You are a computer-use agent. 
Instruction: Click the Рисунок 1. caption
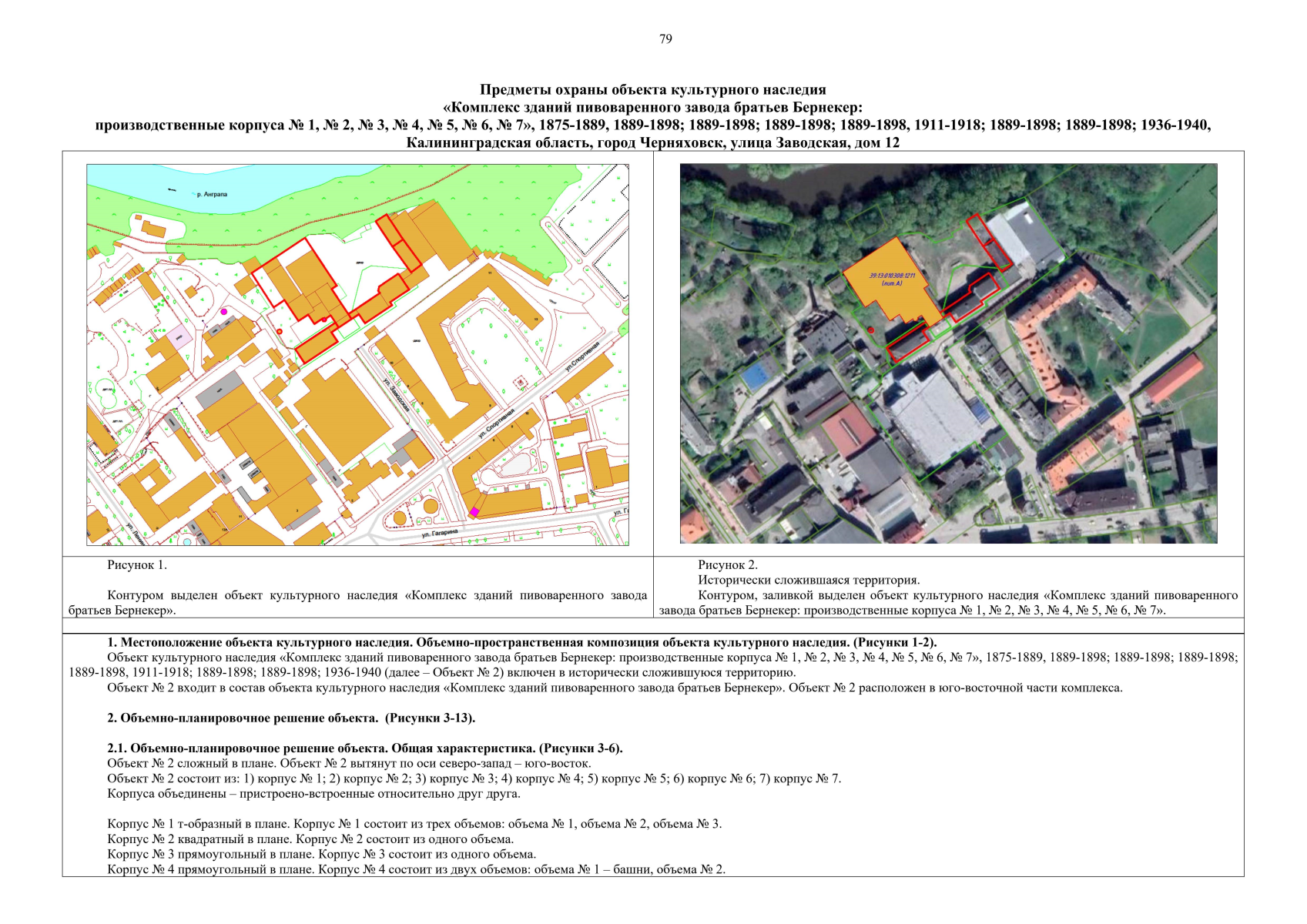coord(137,565)
